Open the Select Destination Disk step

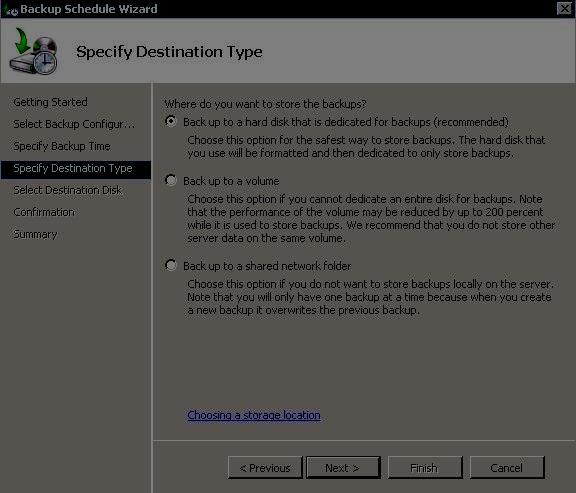(68, 190)
